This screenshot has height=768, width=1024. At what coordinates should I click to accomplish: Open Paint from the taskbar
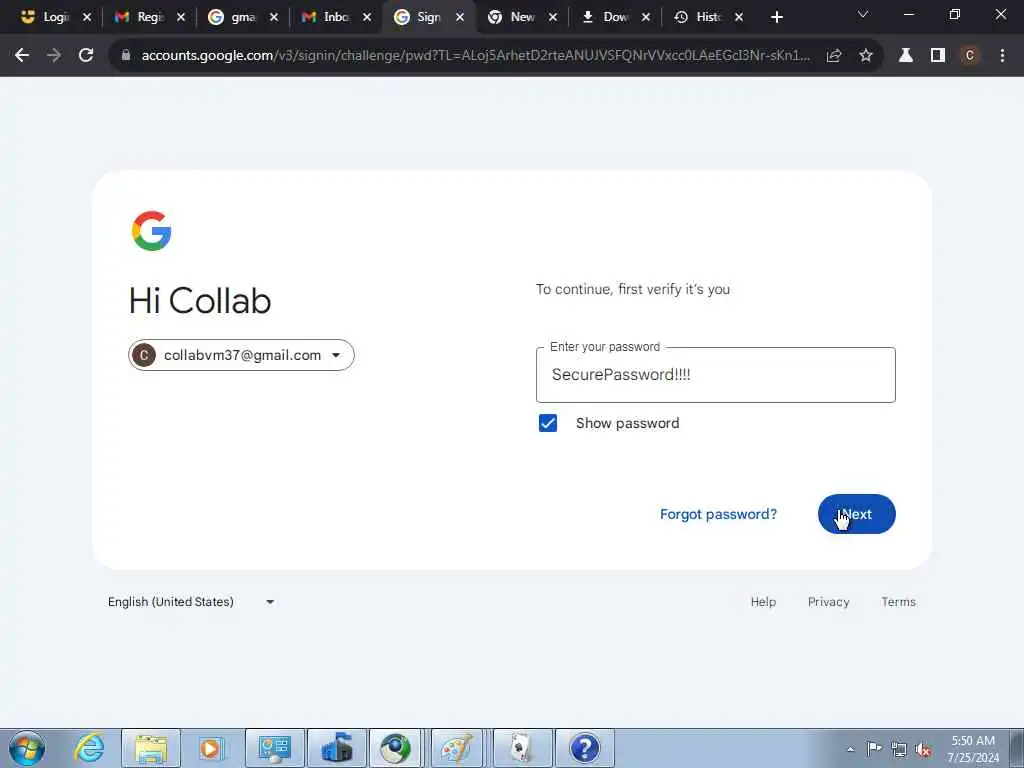click(x=456, y=748)
